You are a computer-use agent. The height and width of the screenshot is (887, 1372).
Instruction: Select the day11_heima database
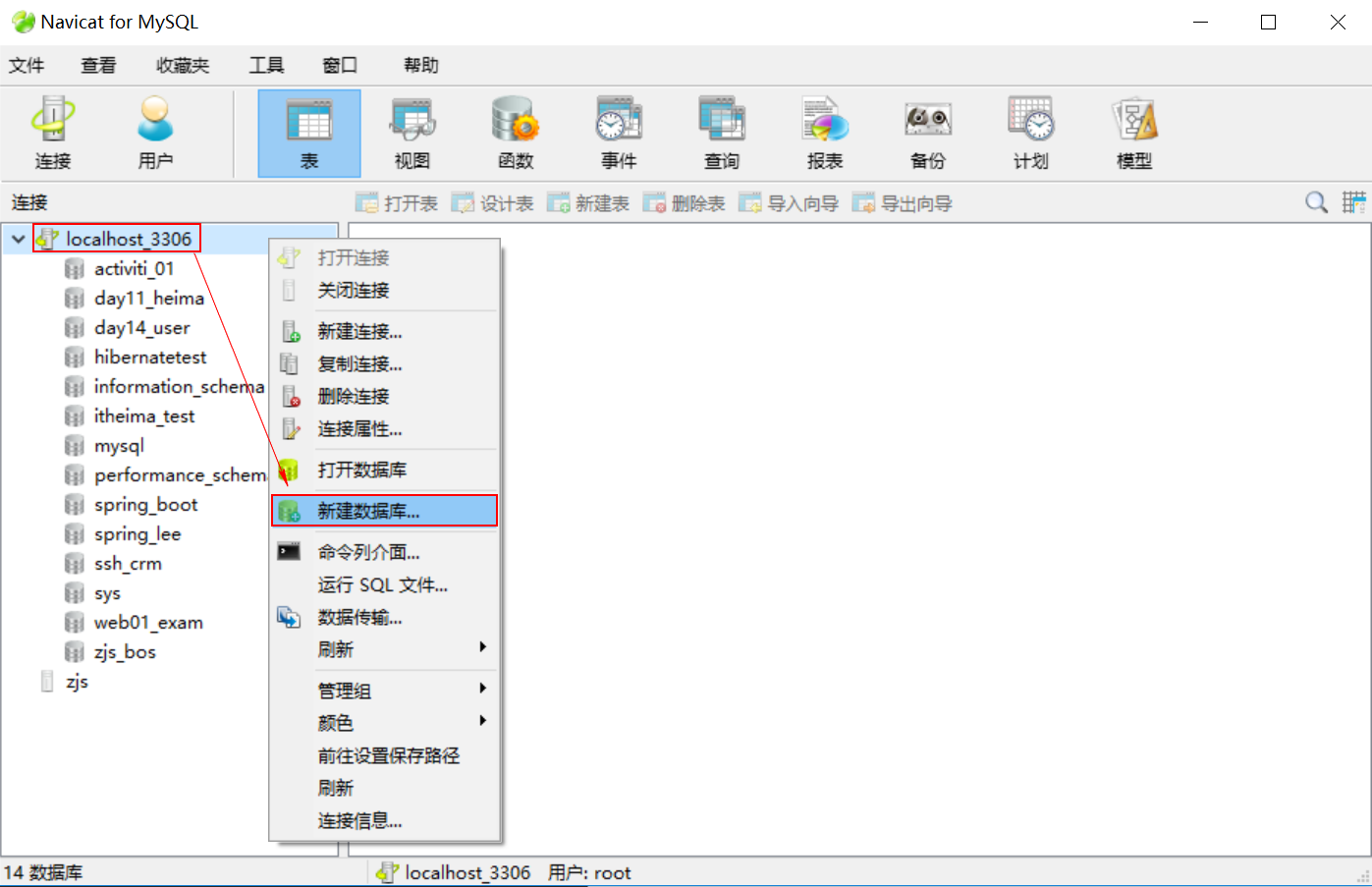pyautogui.click(x=149, y=298)
